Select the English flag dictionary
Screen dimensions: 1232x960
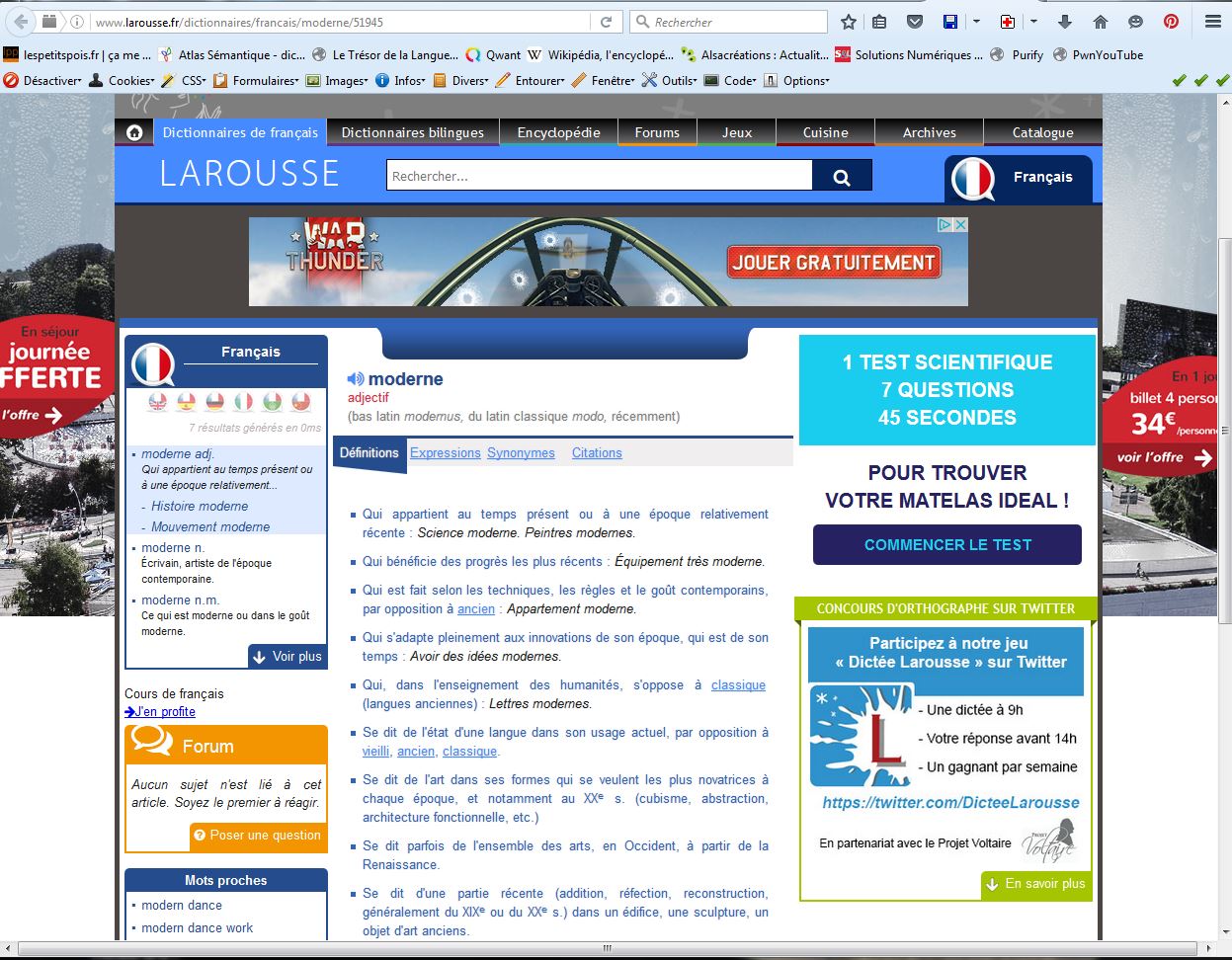158,402
